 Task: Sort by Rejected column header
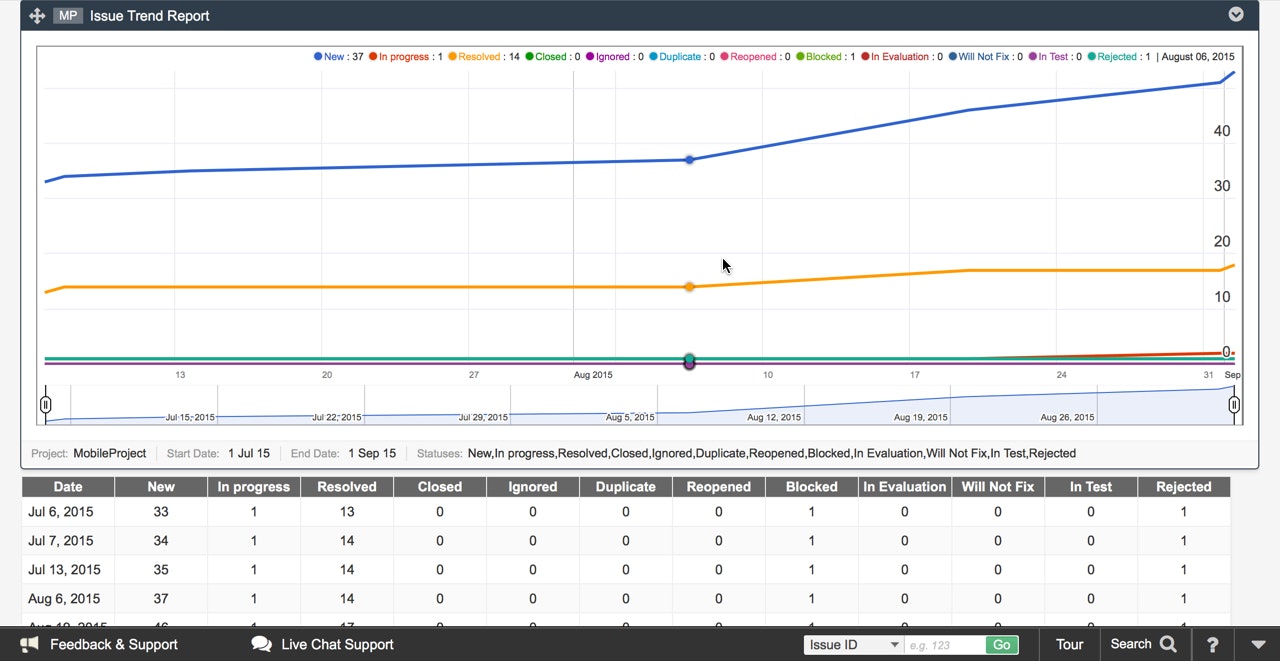coord(1184,487)
